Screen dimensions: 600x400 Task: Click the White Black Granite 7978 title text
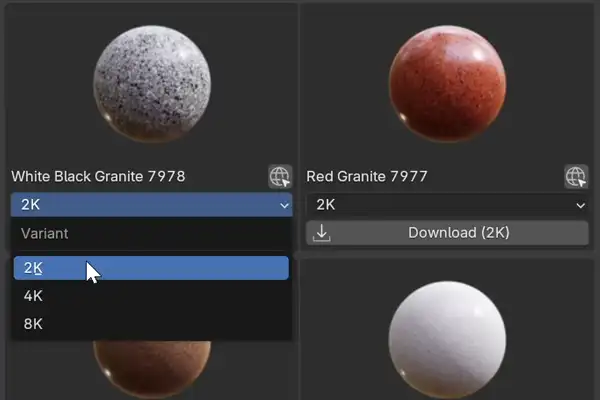(x=98, y=176)
